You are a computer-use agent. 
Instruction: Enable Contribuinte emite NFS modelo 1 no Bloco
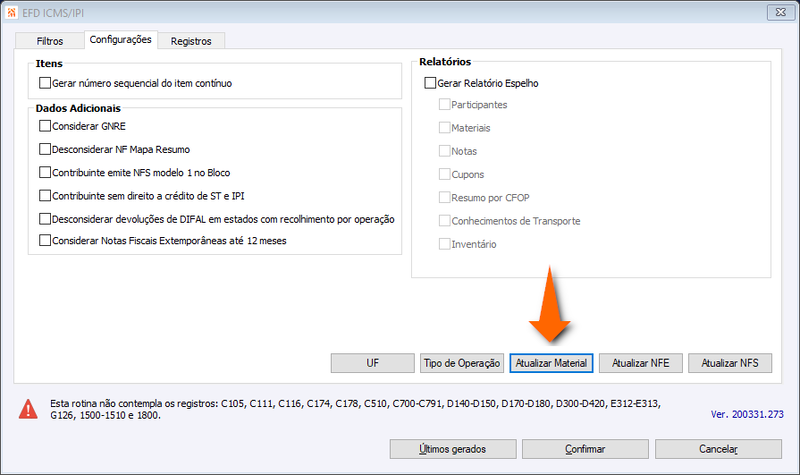click(45, 172)
